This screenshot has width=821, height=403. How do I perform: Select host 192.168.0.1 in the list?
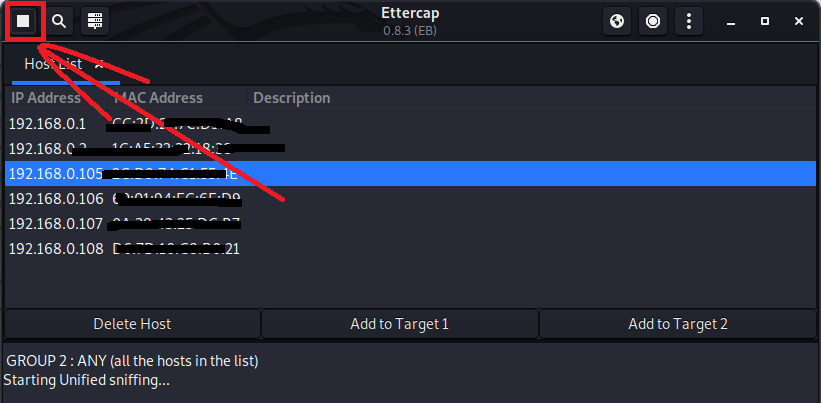[x=48, y=124]
